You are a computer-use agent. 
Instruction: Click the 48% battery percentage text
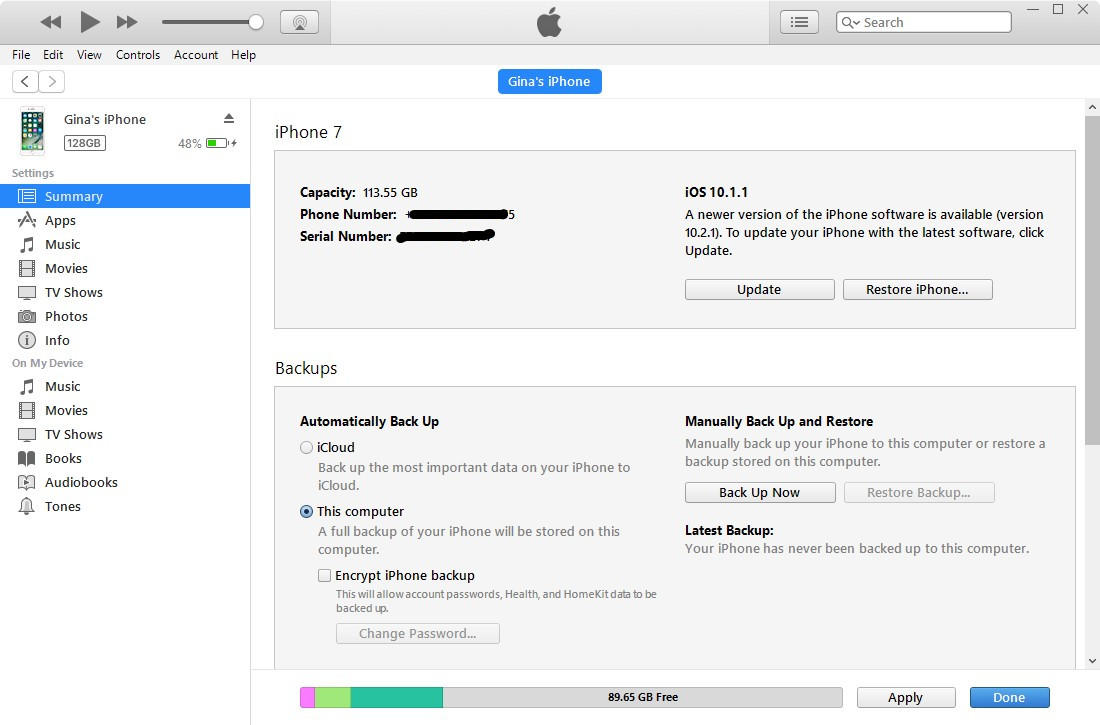point(189,143)
